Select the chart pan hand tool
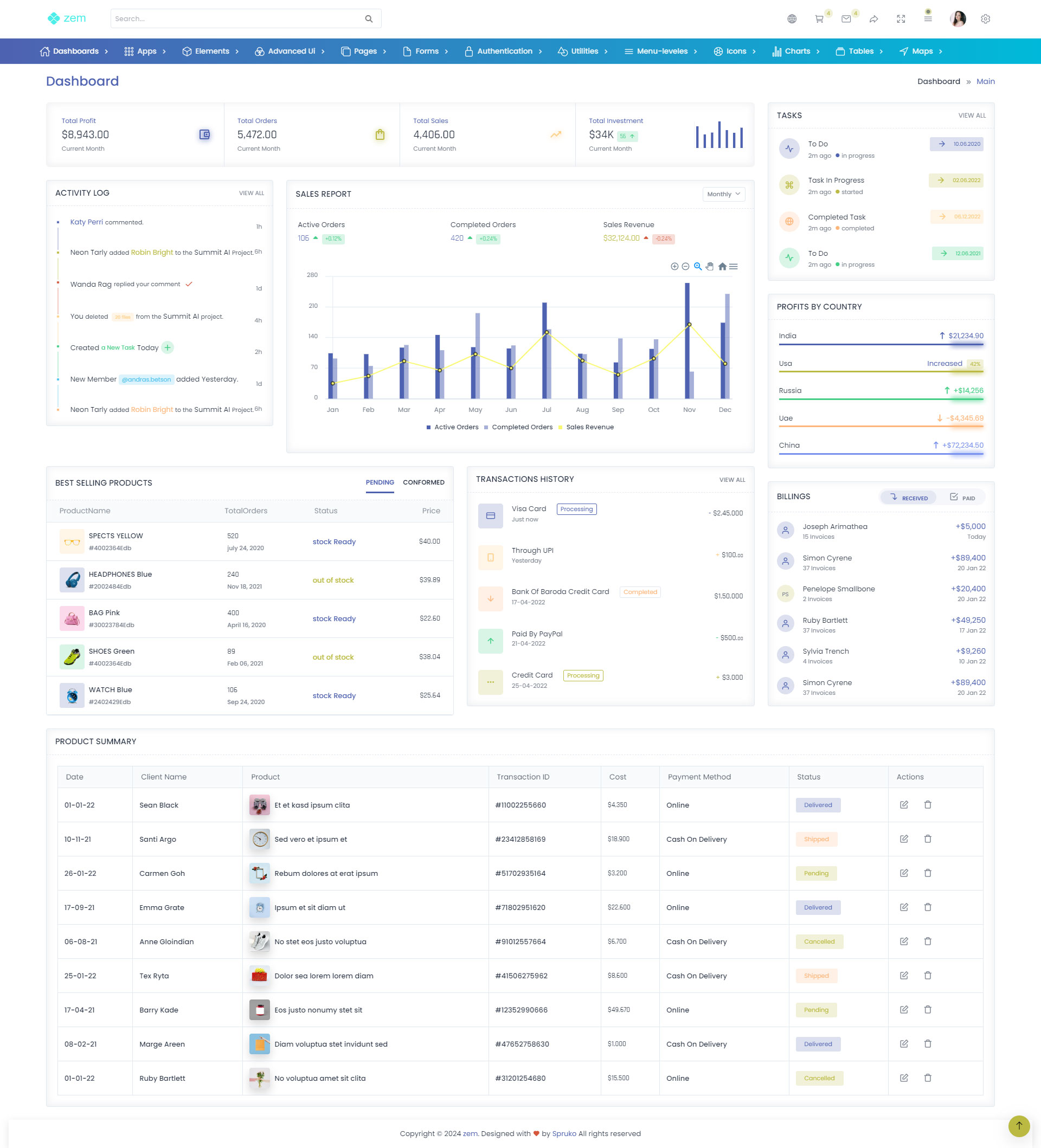 coord(710,267)
